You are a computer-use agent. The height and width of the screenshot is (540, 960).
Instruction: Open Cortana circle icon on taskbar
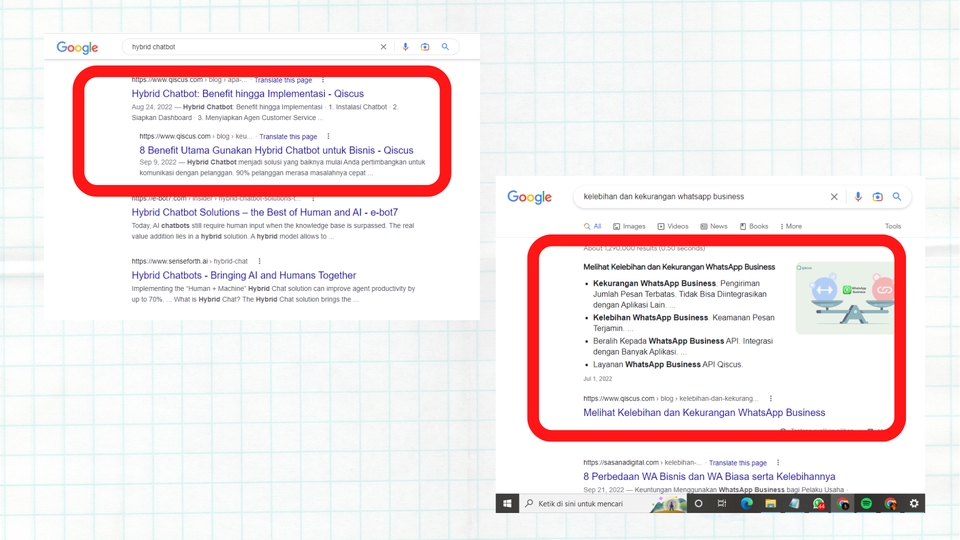coord(699,503)
